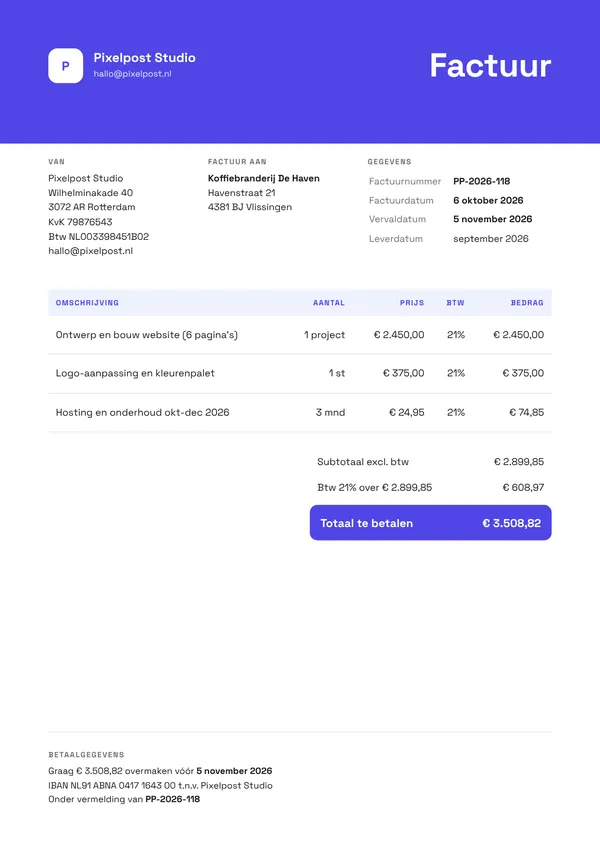Select the Havenstraat 21 line

(242, 193)
